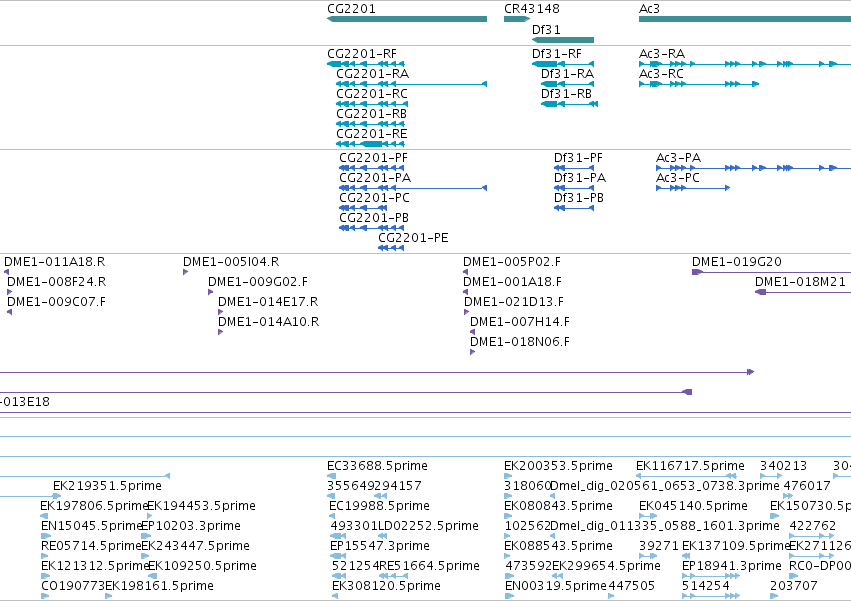Select EST EP15547.3prime
Viewport: 851px width, 601px height.
(x=379, y=546)
